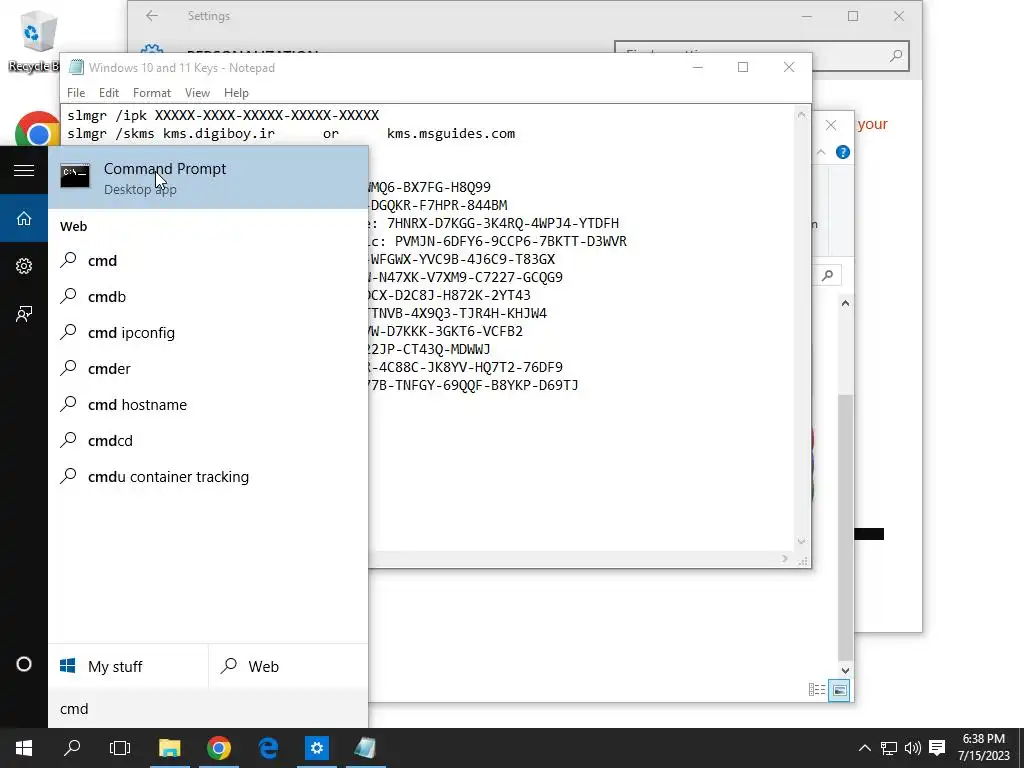1024x768 pixels.
Task: Open Notepad File menu
Action: [x=76, y=93]
